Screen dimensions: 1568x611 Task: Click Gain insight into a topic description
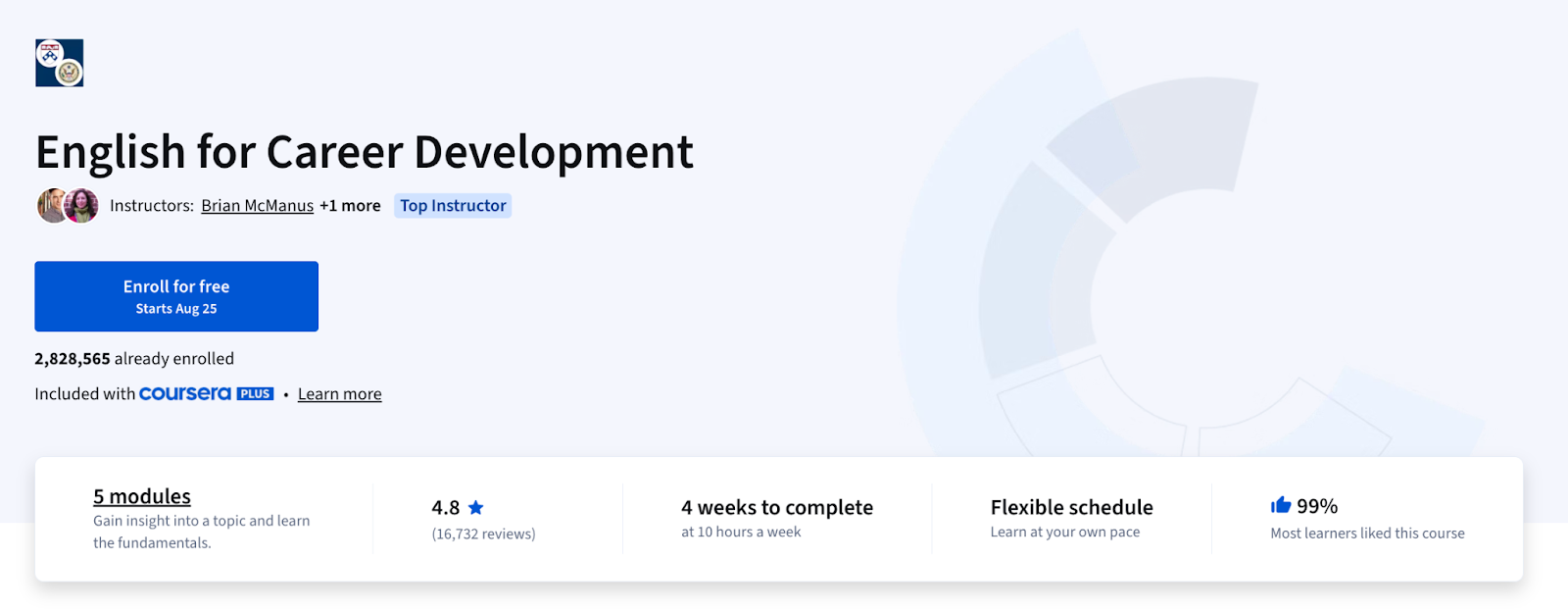click(x=201, y=532)
